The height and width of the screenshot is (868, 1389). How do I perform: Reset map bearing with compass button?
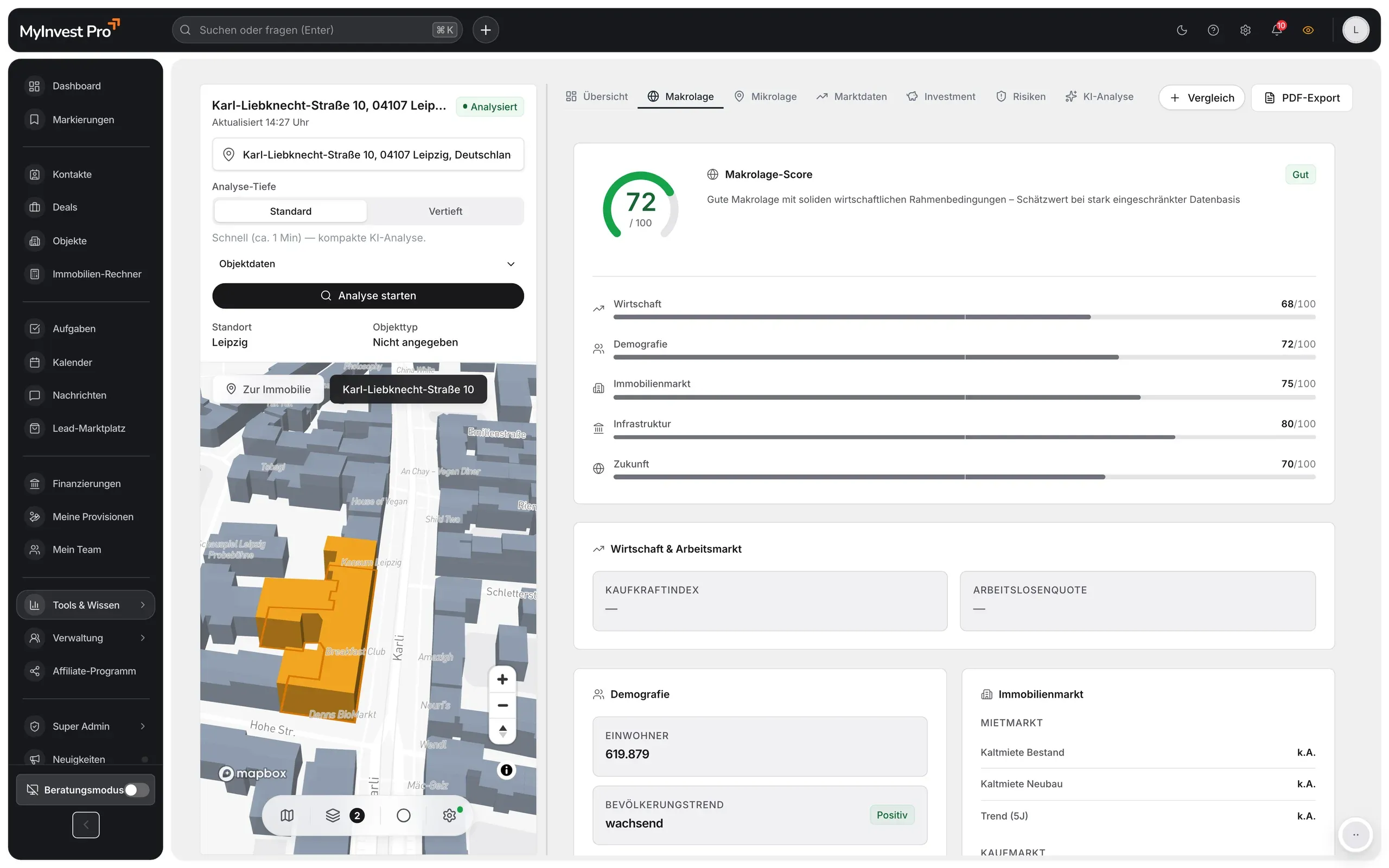(x=502, y=731)
